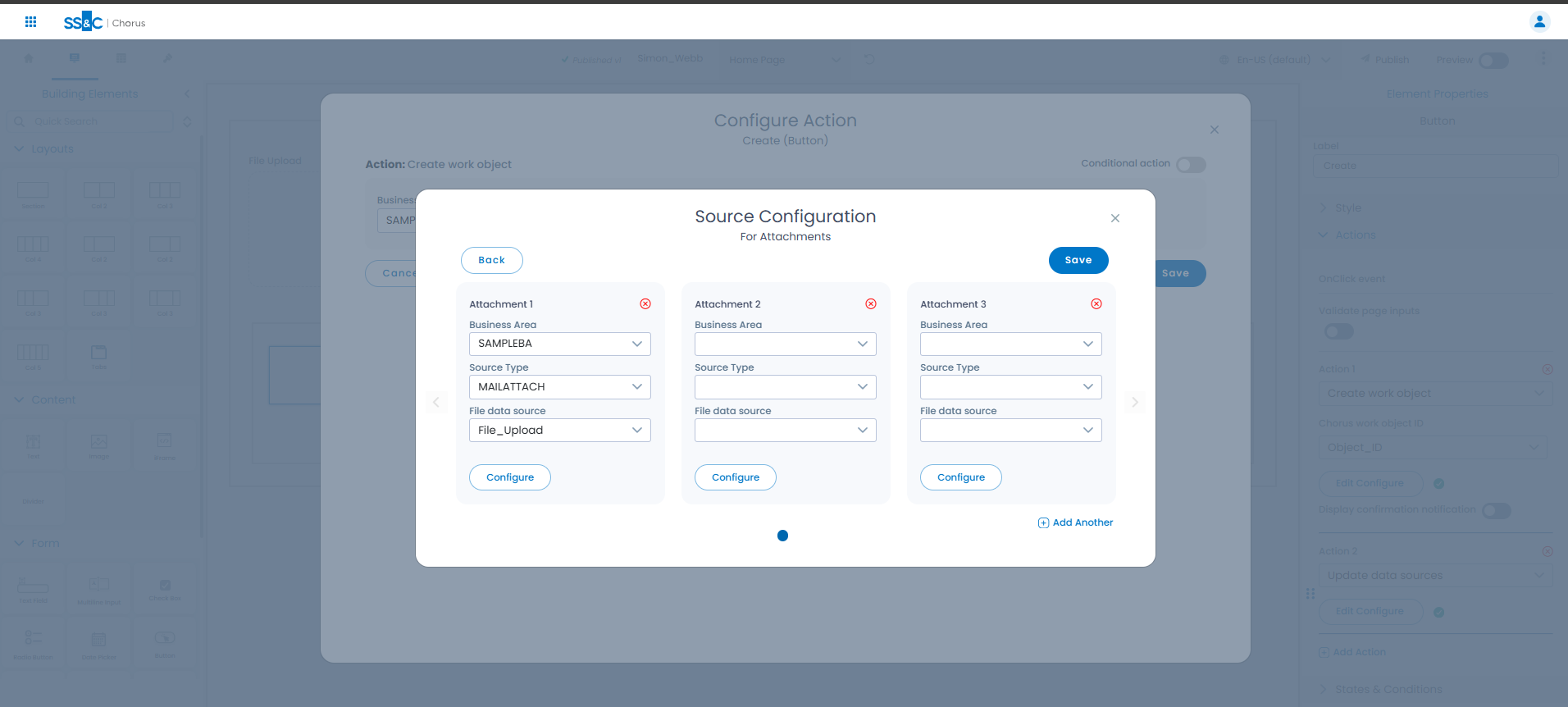This screenshot has width=1568, height=707.
Task: Open the app launcher grid icon
Action: coord(30,22)
